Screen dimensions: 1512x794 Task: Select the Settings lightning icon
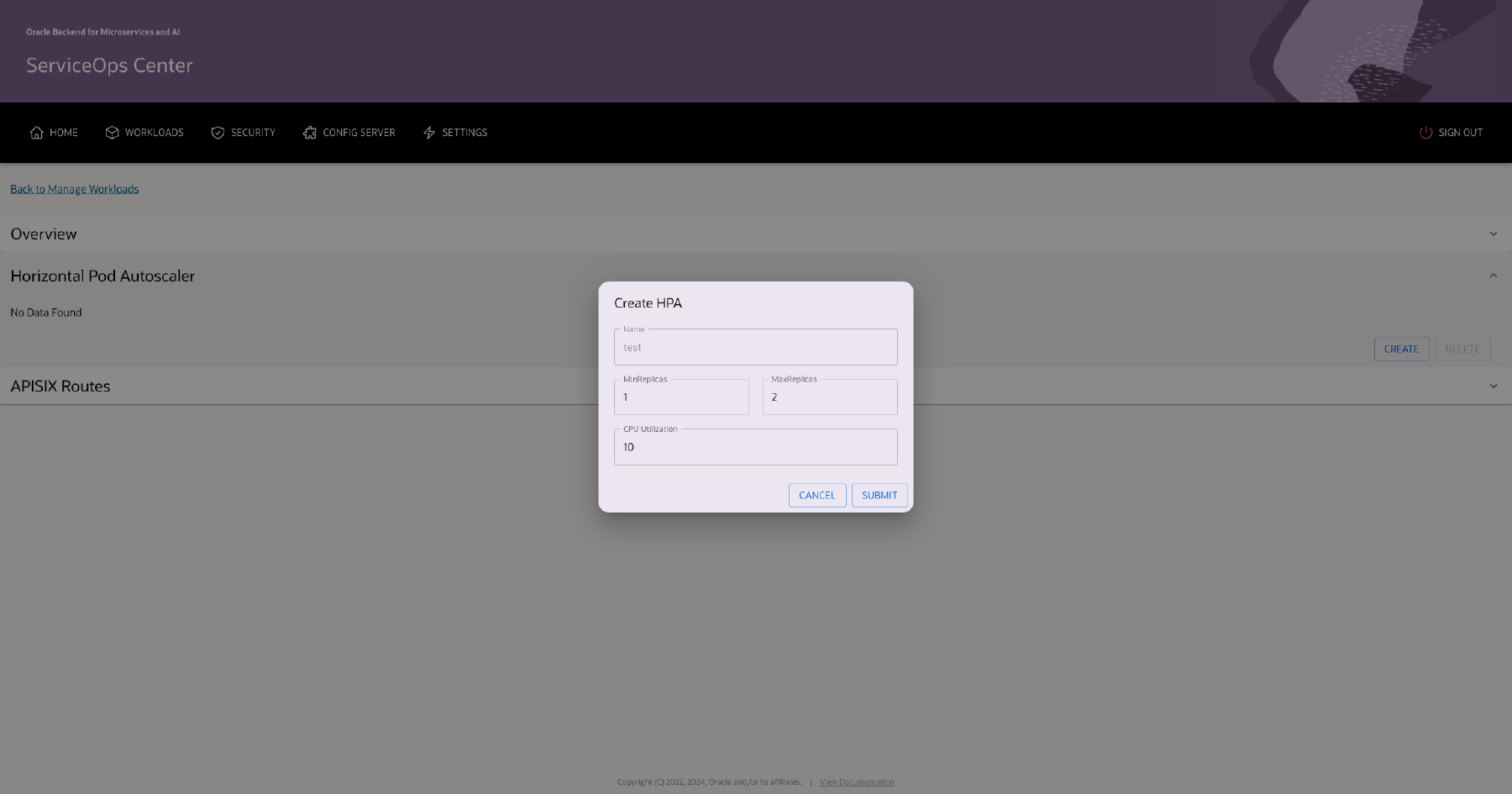tap(430, 132)
